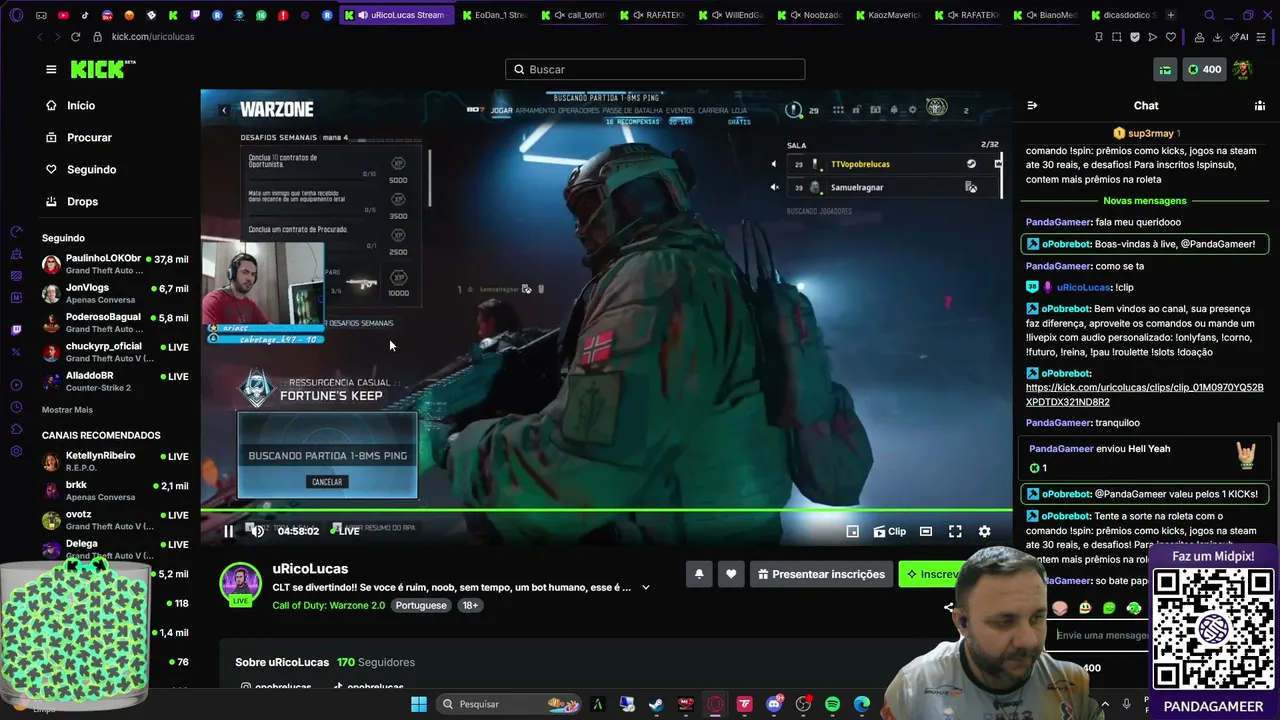Click the Kick search box
Image resolution: width=1280 pixels, height=720 pixels.
coord(655,69)
